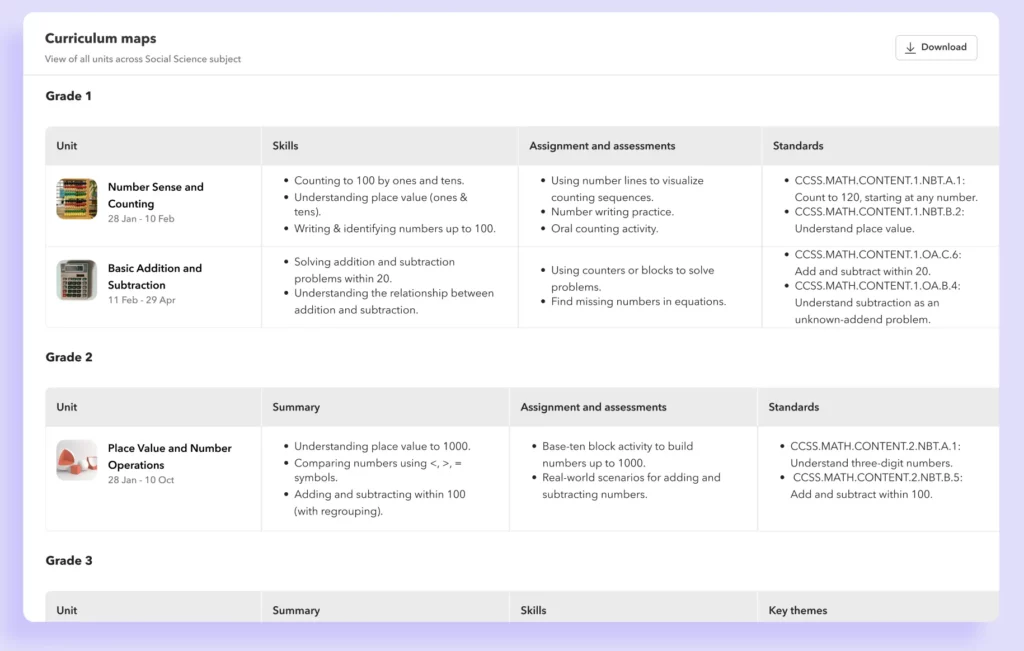The height and width of the screenshot is (651, 1024).
Task: Click the Grade 1 Standards column header
Action: pos(798,146)
